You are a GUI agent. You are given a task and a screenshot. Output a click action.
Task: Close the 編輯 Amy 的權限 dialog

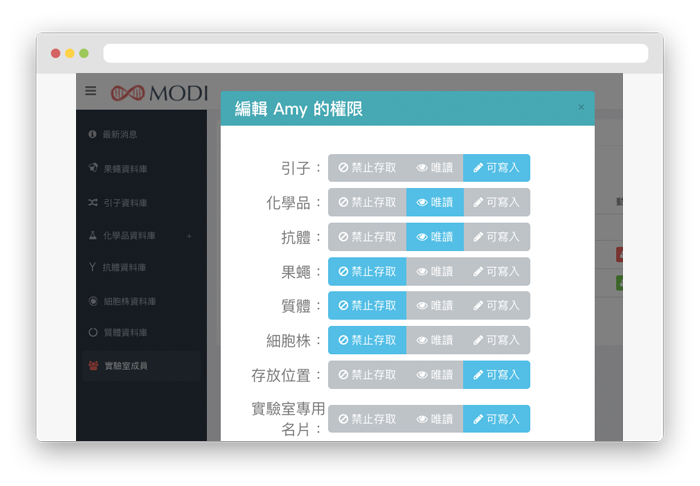click(x=581, y=107)
